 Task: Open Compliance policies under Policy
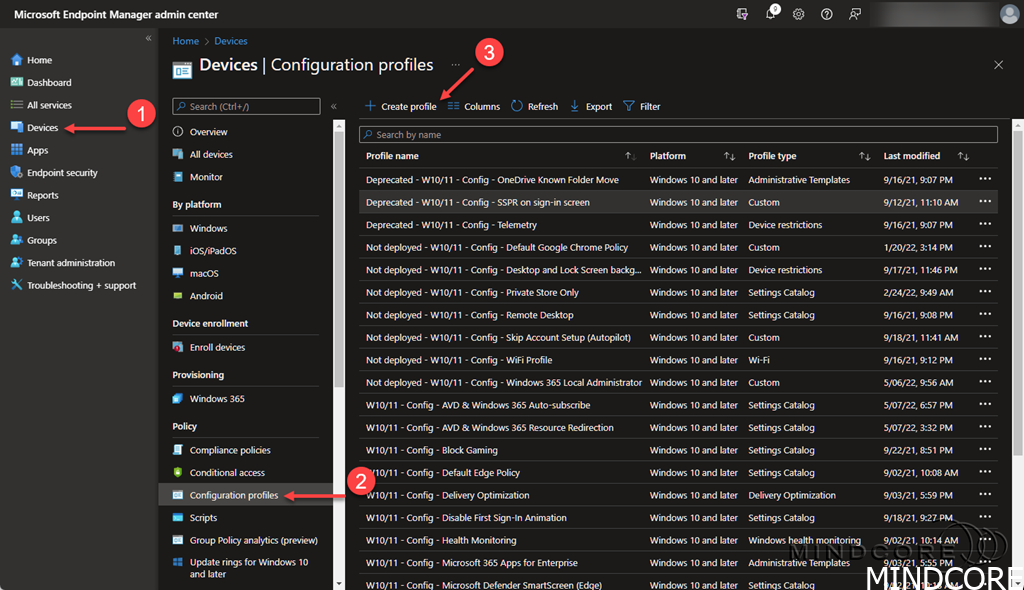[x=230, y=450]
